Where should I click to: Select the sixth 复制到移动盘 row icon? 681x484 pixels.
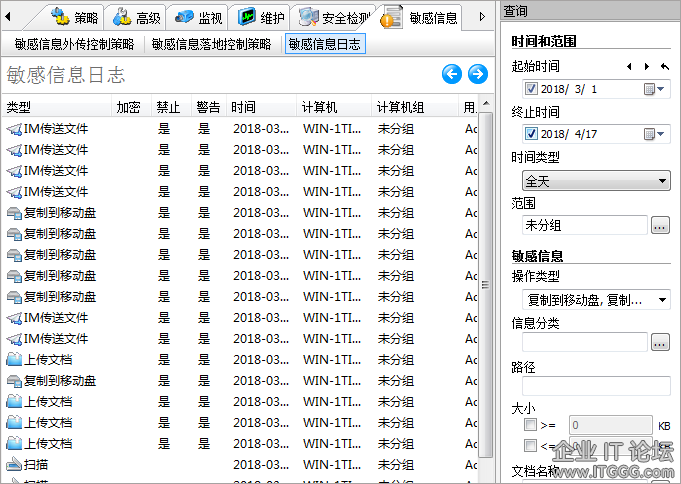(x=14, y=381)
